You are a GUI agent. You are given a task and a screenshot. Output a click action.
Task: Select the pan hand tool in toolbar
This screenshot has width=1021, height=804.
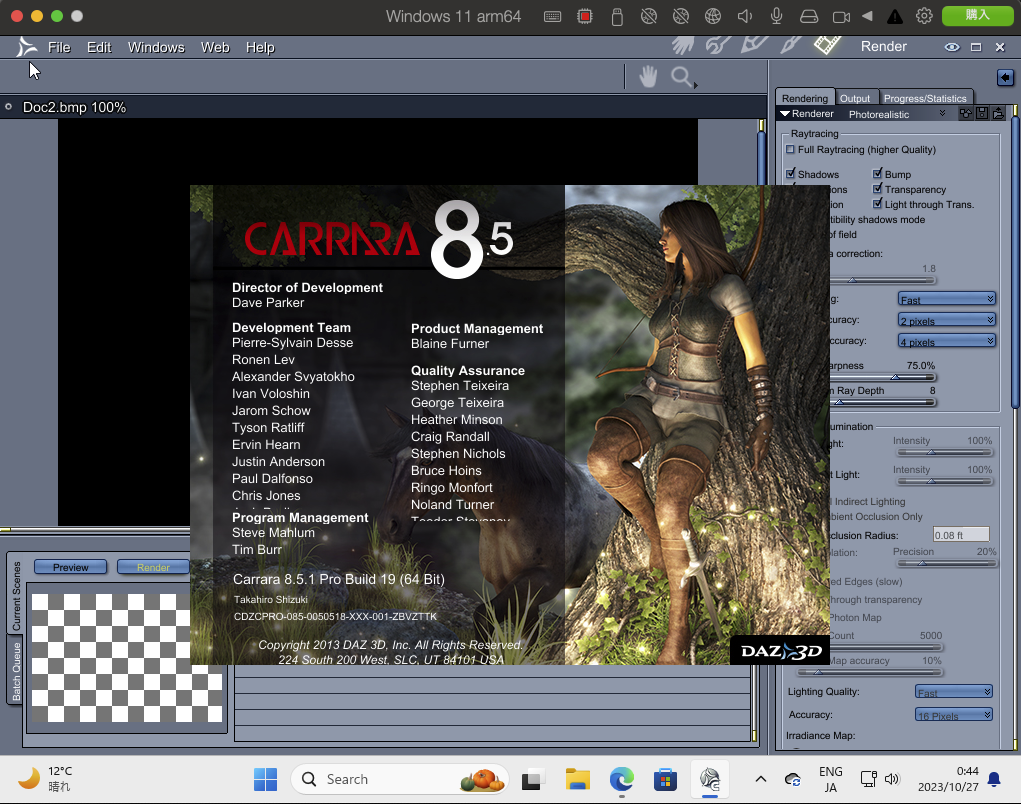click(x=648, y=77)
